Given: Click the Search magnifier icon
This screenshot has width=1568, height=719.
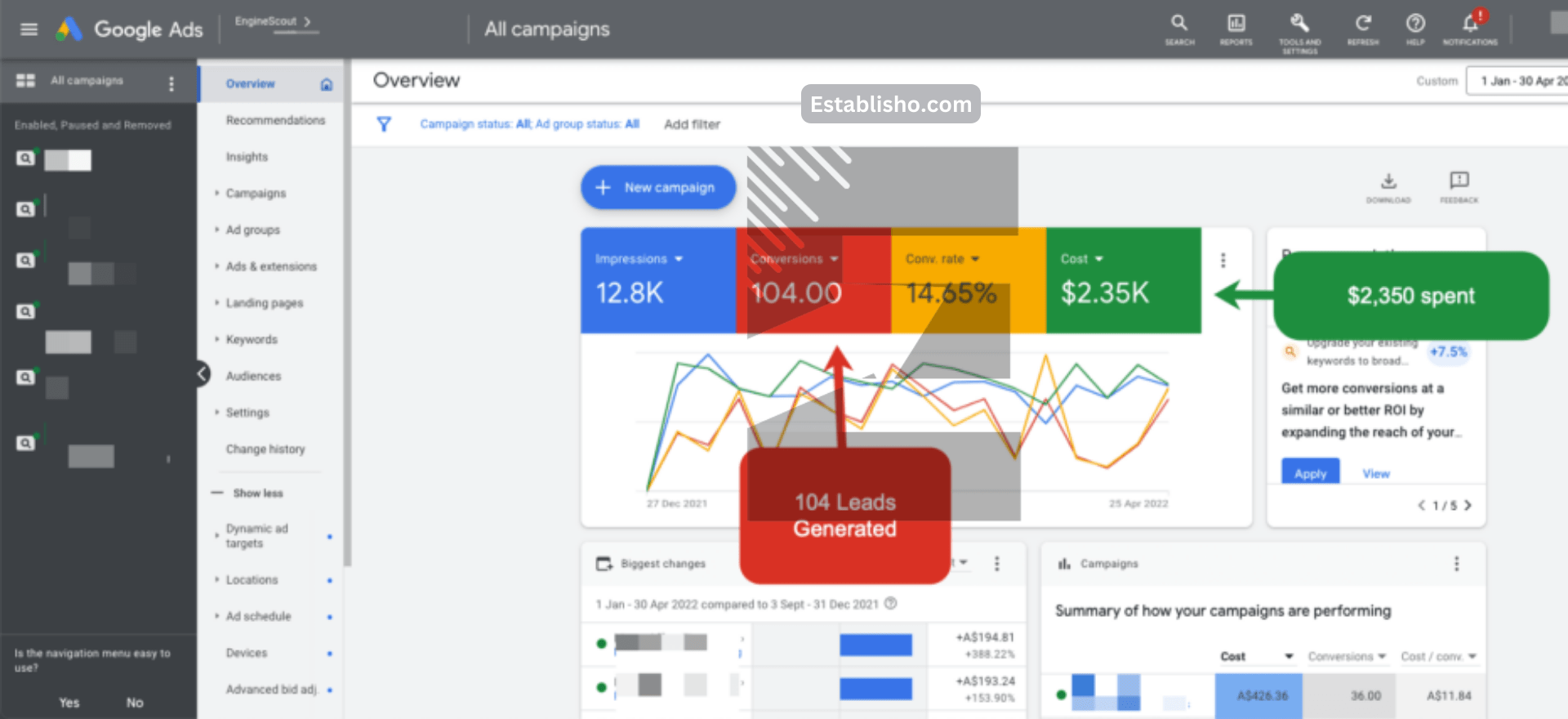Looking at the screenshot, I should 1178,25.
